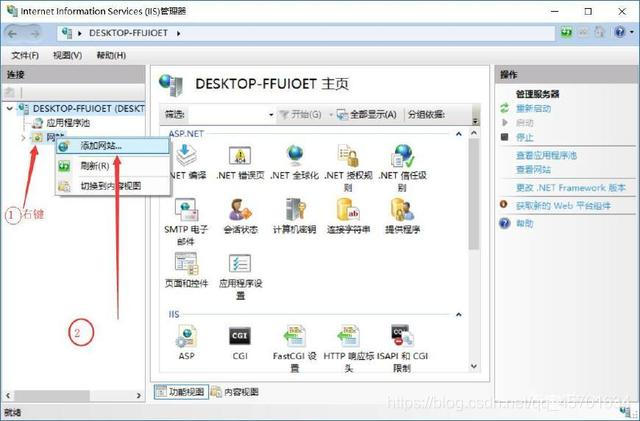Click the feature list scroll down arrow
The height and width of the screenshot is (421, 640).
(473, 366)
